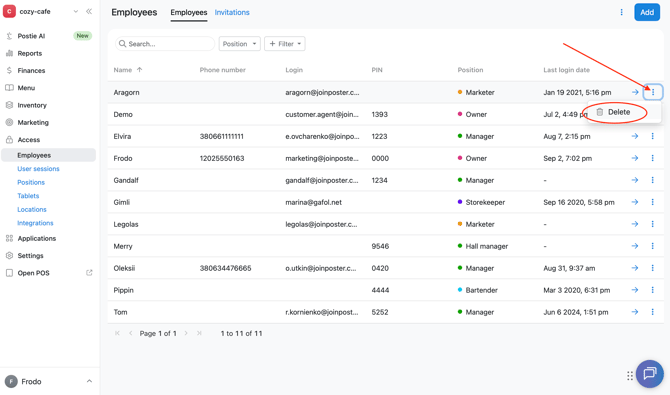670x395 pixels.
Task: Open Gimli's employee details arrow
Action: point(635,202)
